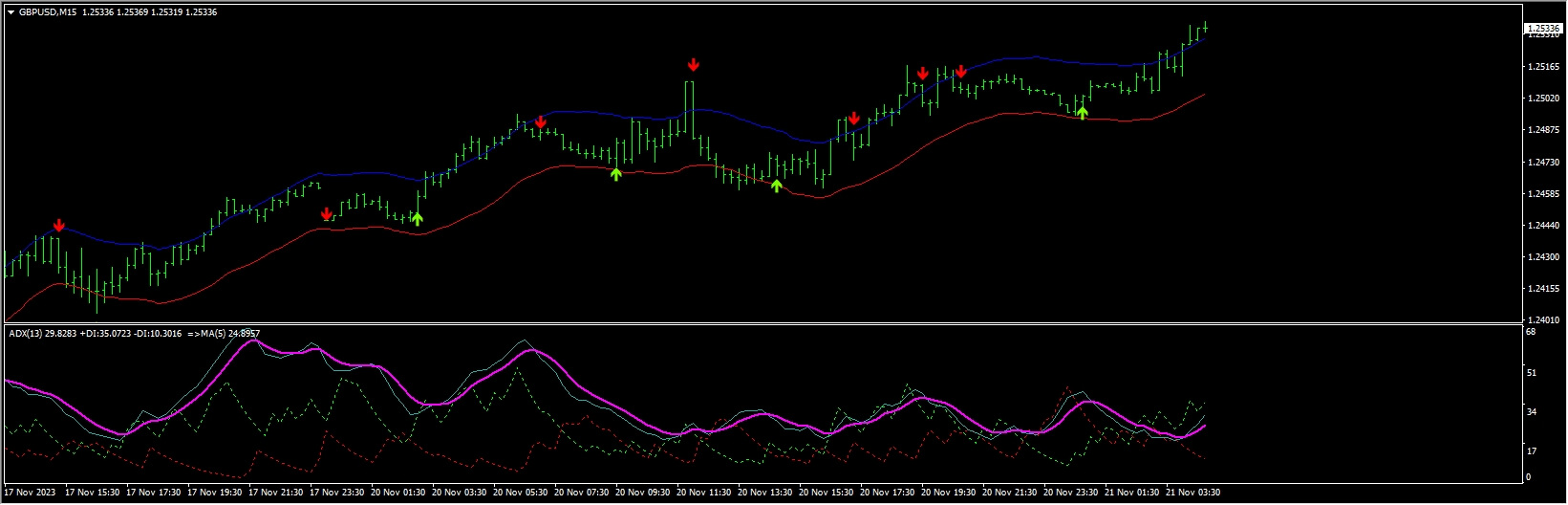Screen dimensions: 1568x505
Task: Click the 1.24875 price axis label
Action: 1544,130
